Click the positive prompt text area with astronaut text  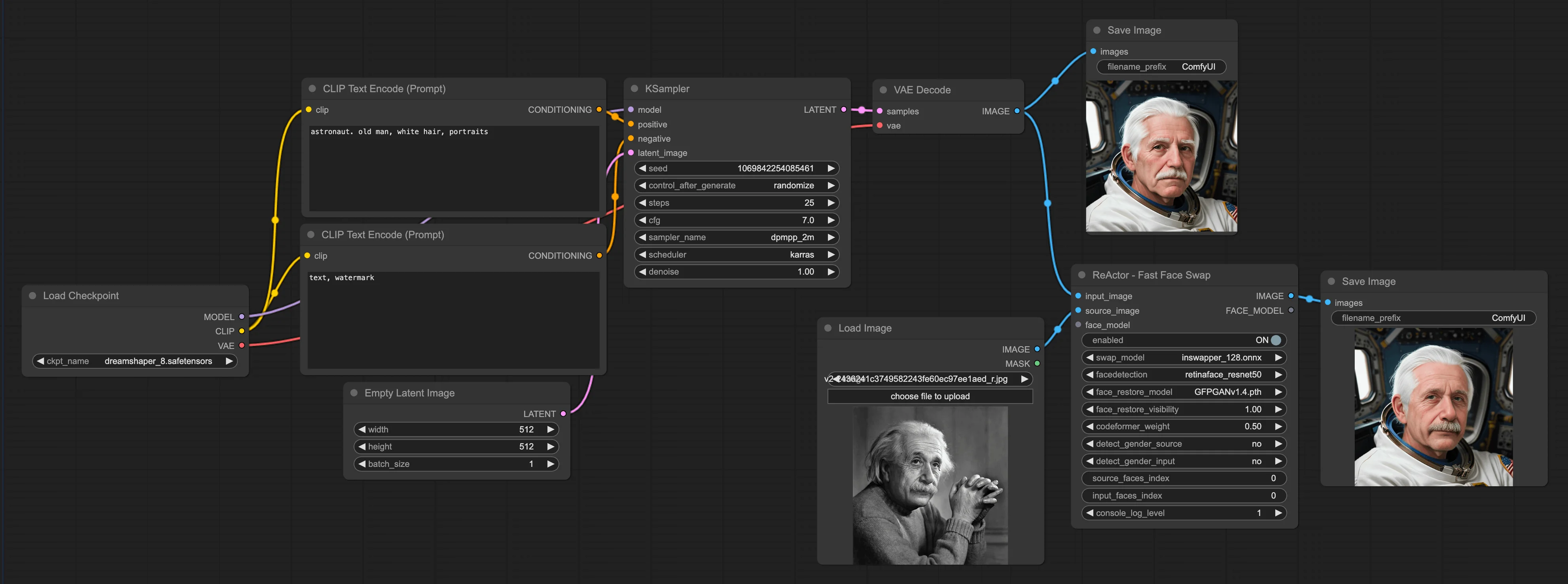click(x=454, y=168)
